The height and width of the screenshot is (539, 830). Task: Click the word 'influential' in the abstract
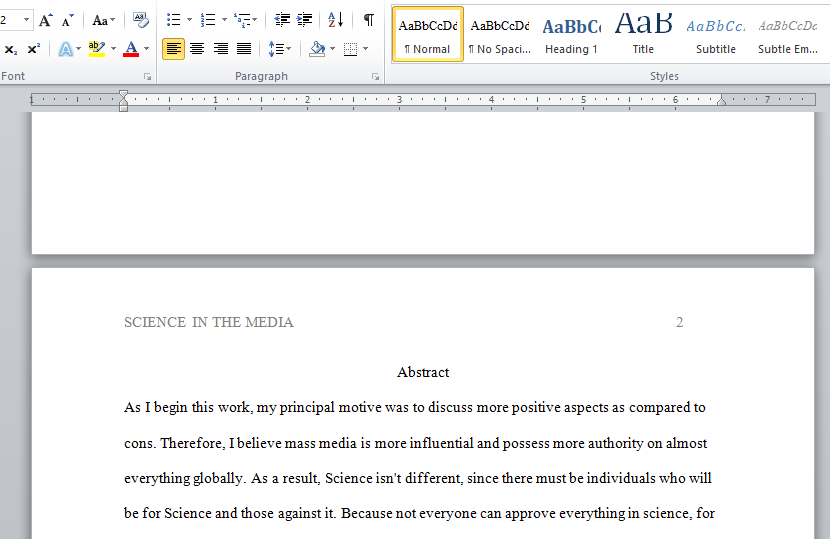pyautogui.click(x=441, y=443)
